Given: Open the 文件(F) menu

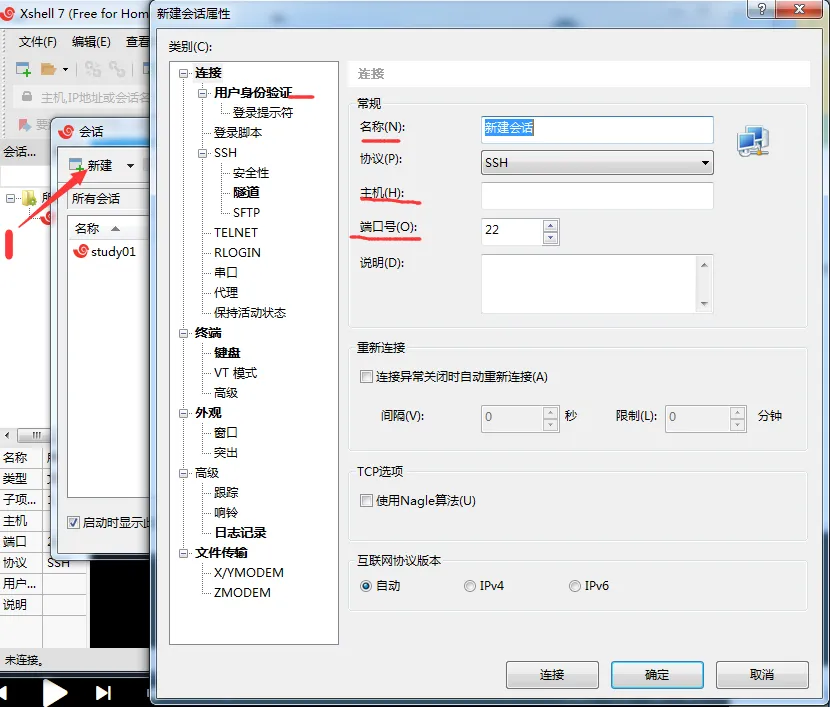Looking at the screenshot, I should pyautogui.click(x=38, y=42).
